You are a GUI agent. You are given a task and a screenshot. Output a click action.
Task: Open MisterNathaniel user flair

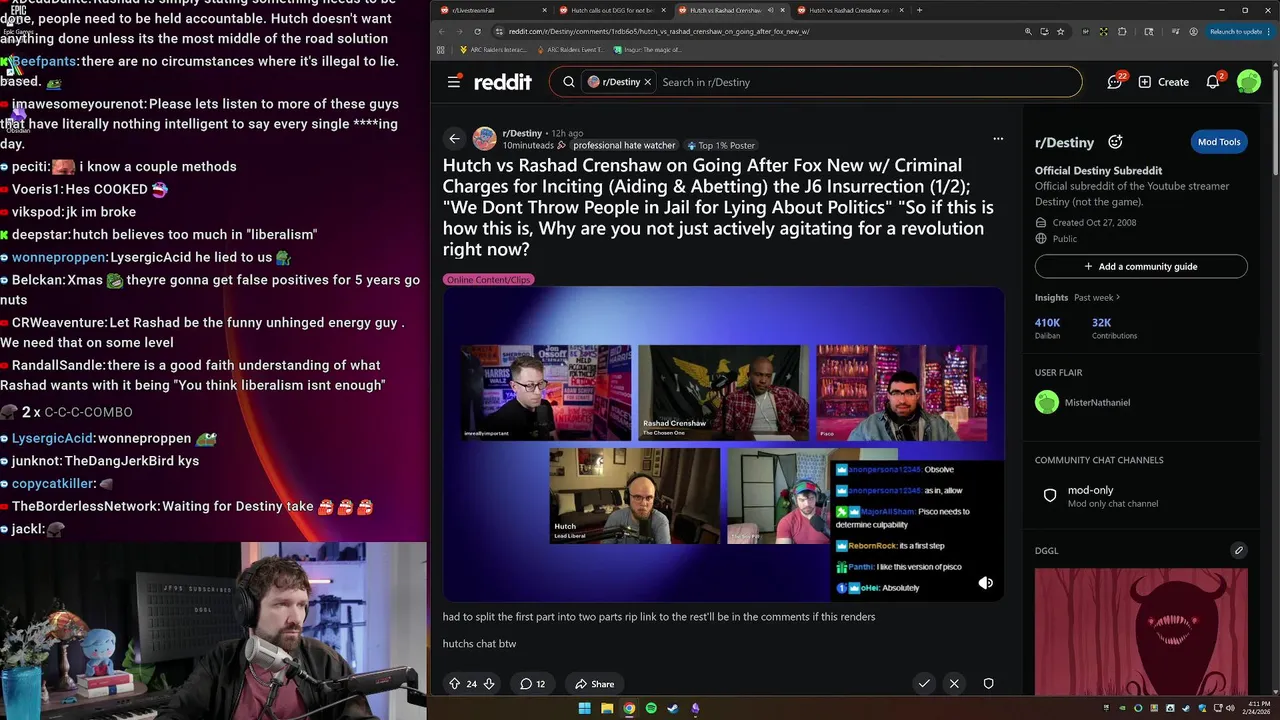pos(1083,402)
